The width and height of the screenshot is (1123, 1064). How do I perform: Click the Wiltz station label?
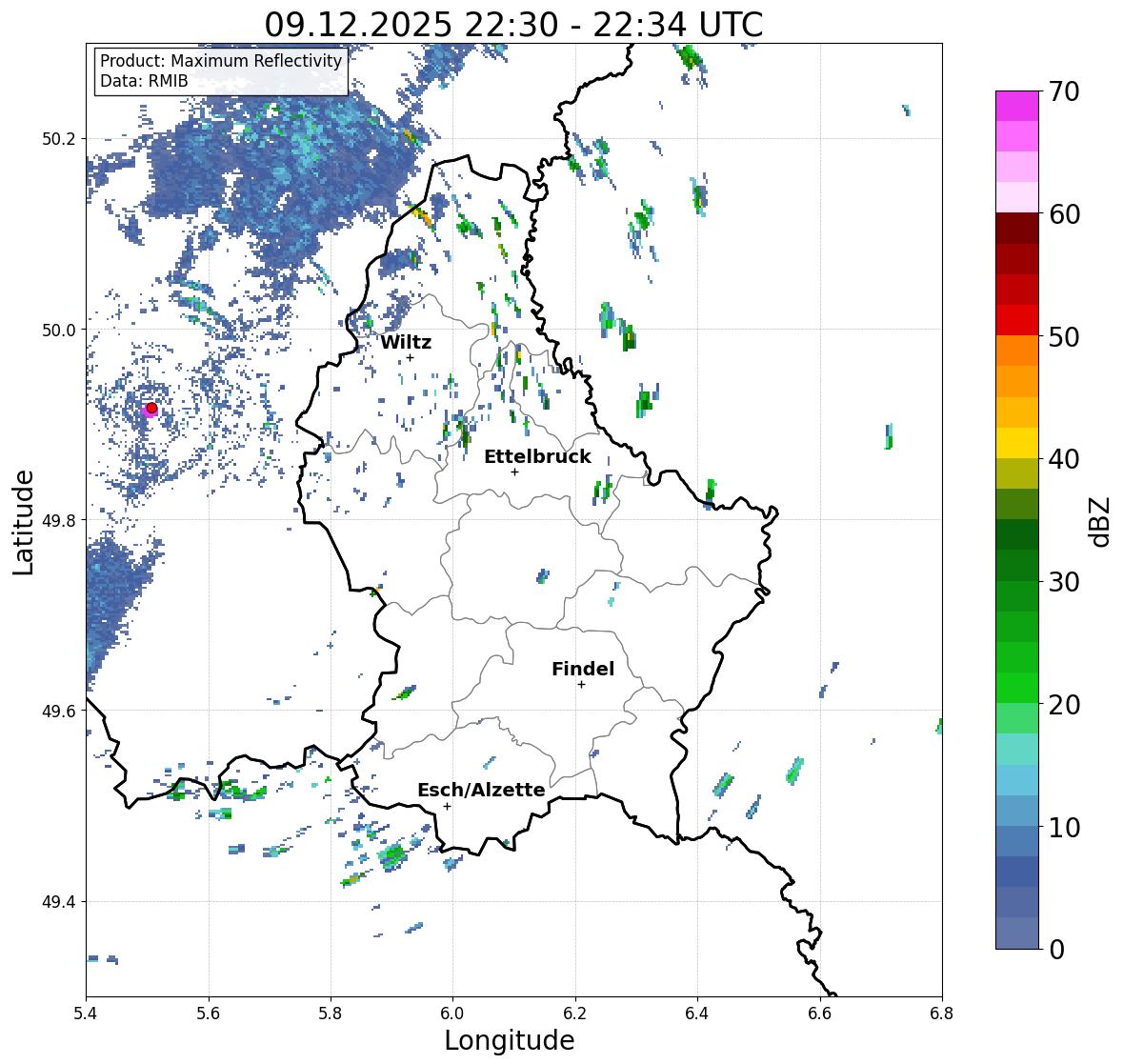click(x=406, y=342)
